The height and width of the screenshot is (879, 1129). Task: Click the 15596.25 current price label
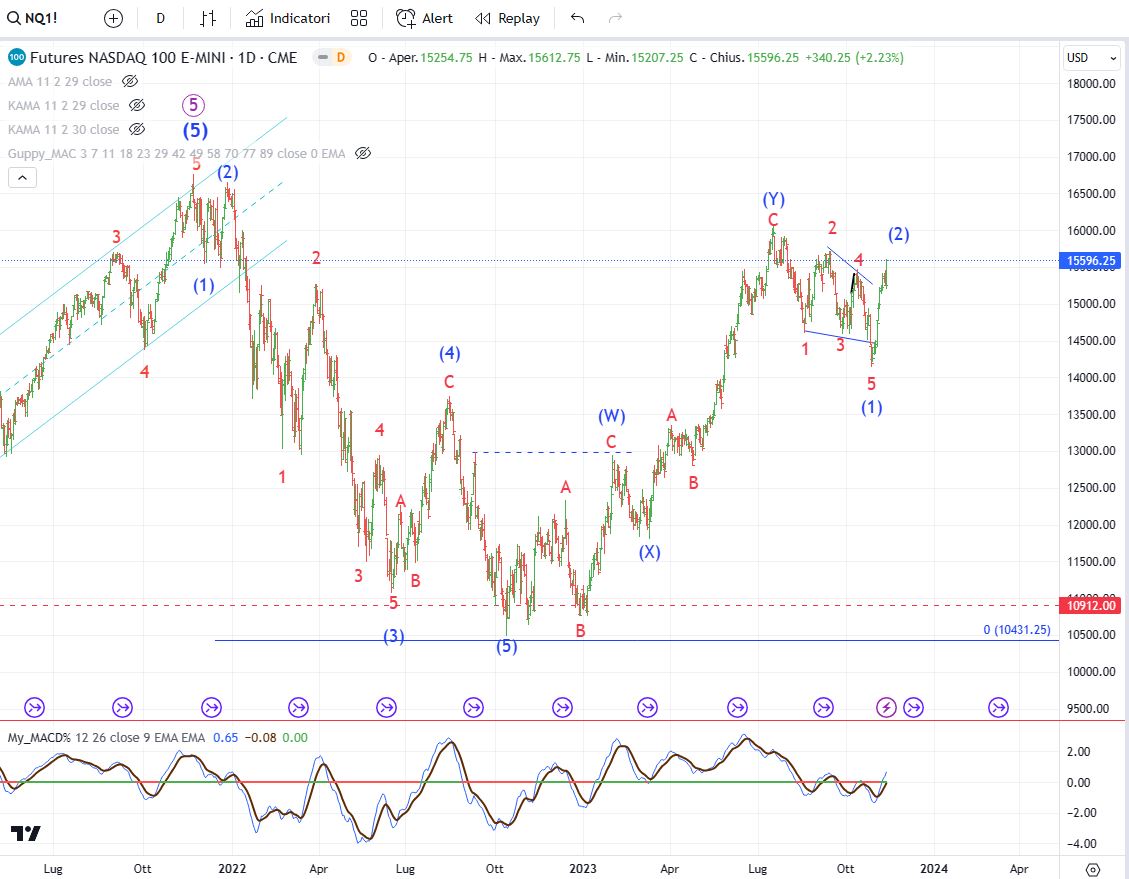point(1091,261)
